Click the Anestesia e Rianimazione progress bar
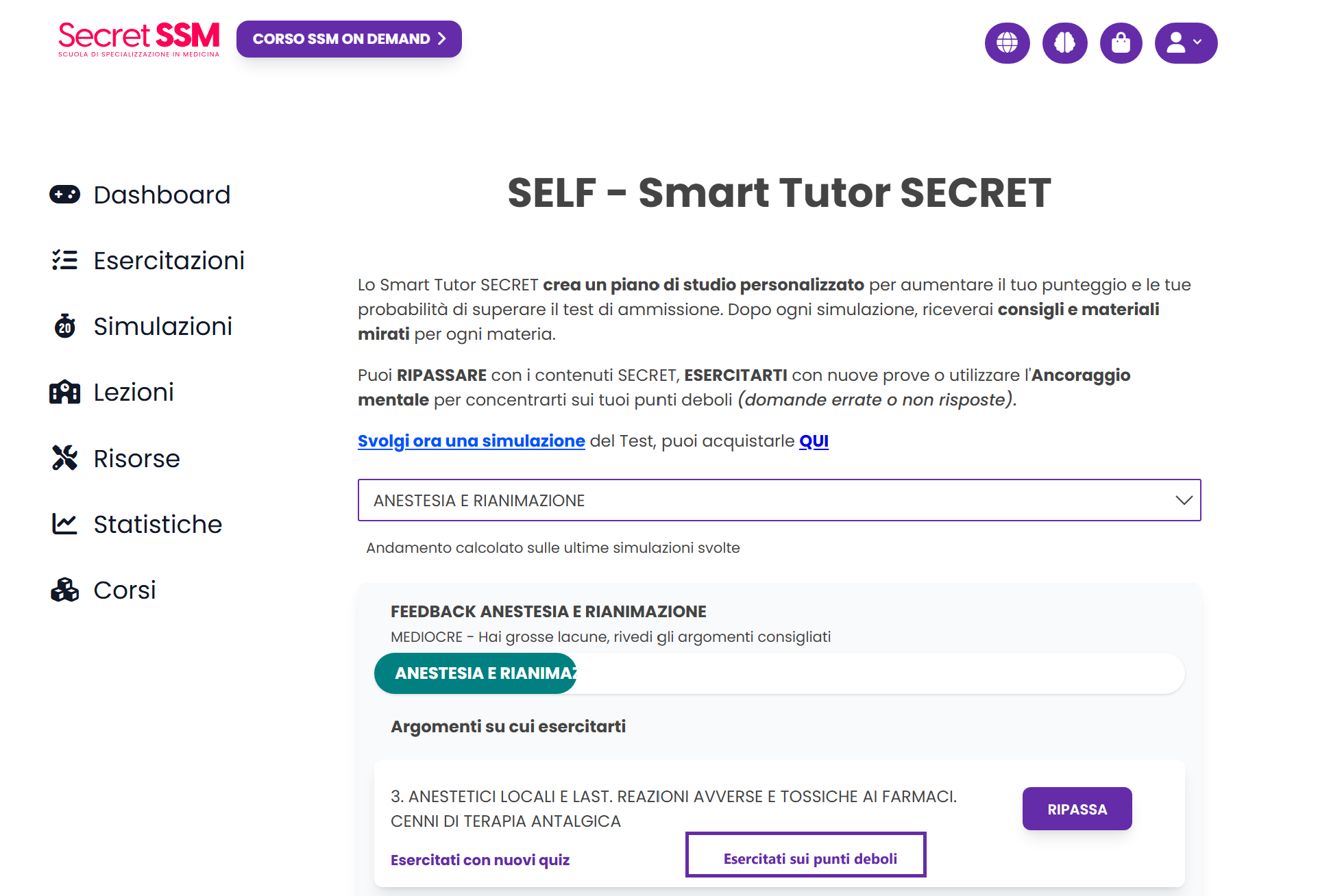 [x=779, y=673]
